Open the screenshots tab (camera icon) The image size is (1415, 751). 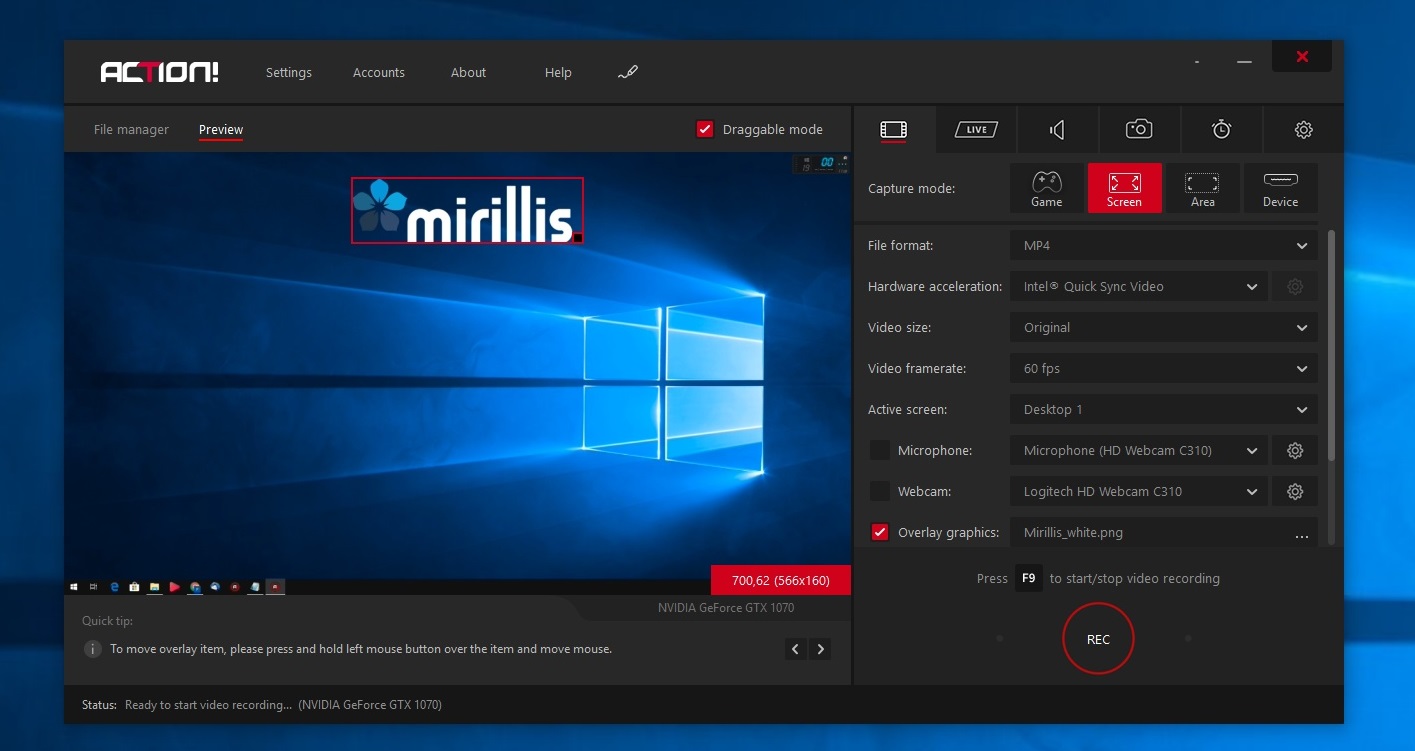[x=1139, y=129]
